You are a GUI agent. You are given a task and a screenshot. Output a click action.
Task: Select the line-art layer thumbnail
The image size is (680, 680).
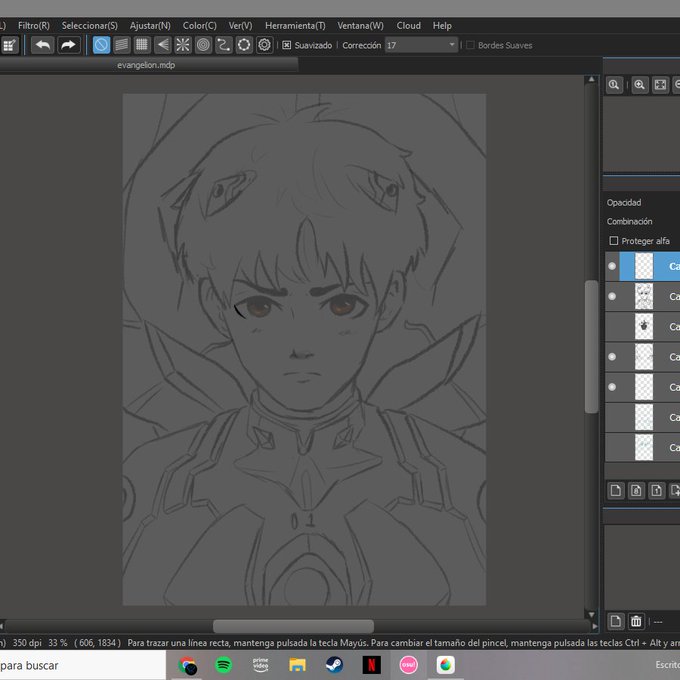click(x=644, y=296)
